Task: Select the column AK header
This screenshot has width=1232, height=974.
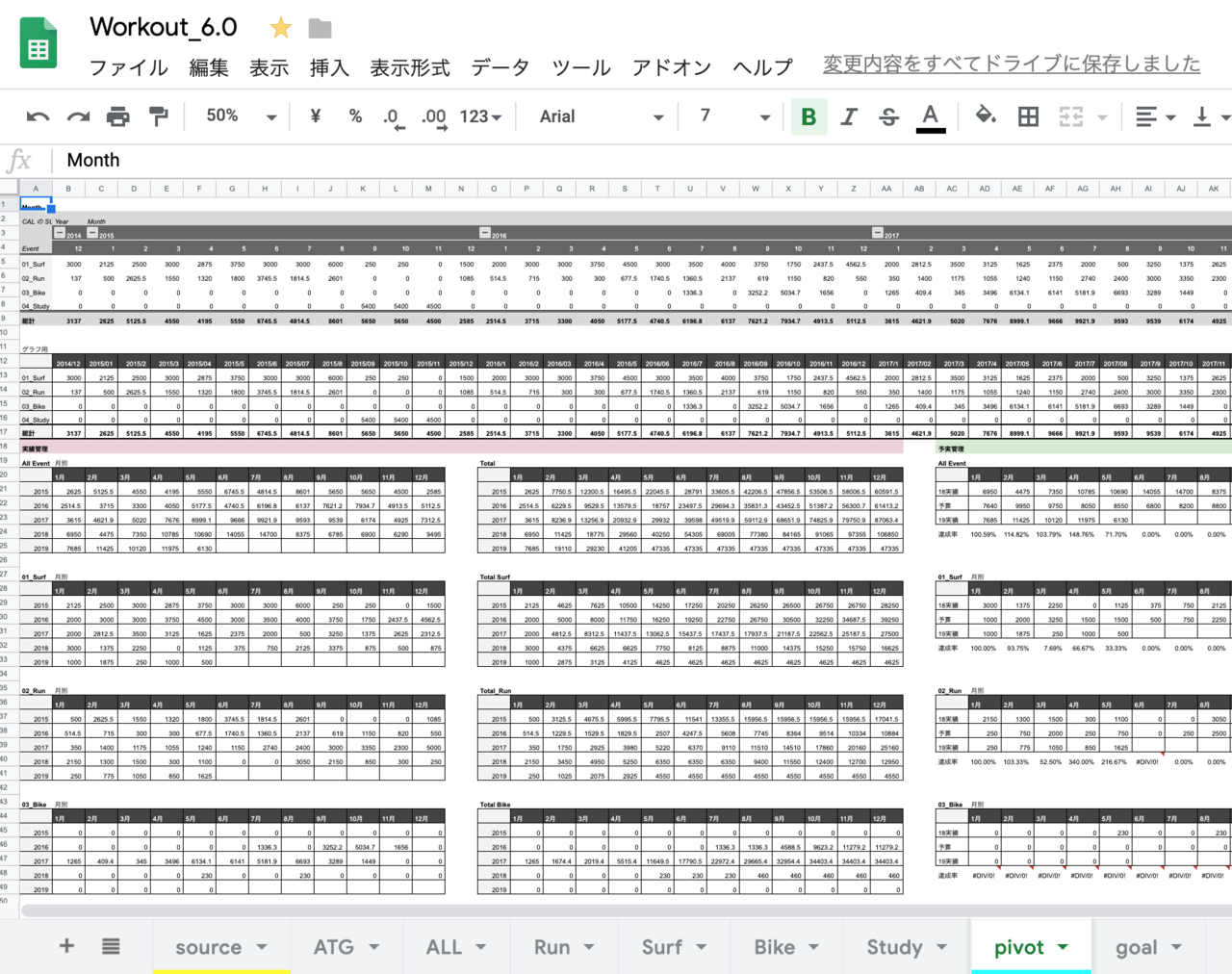Action: point(1214,189)
